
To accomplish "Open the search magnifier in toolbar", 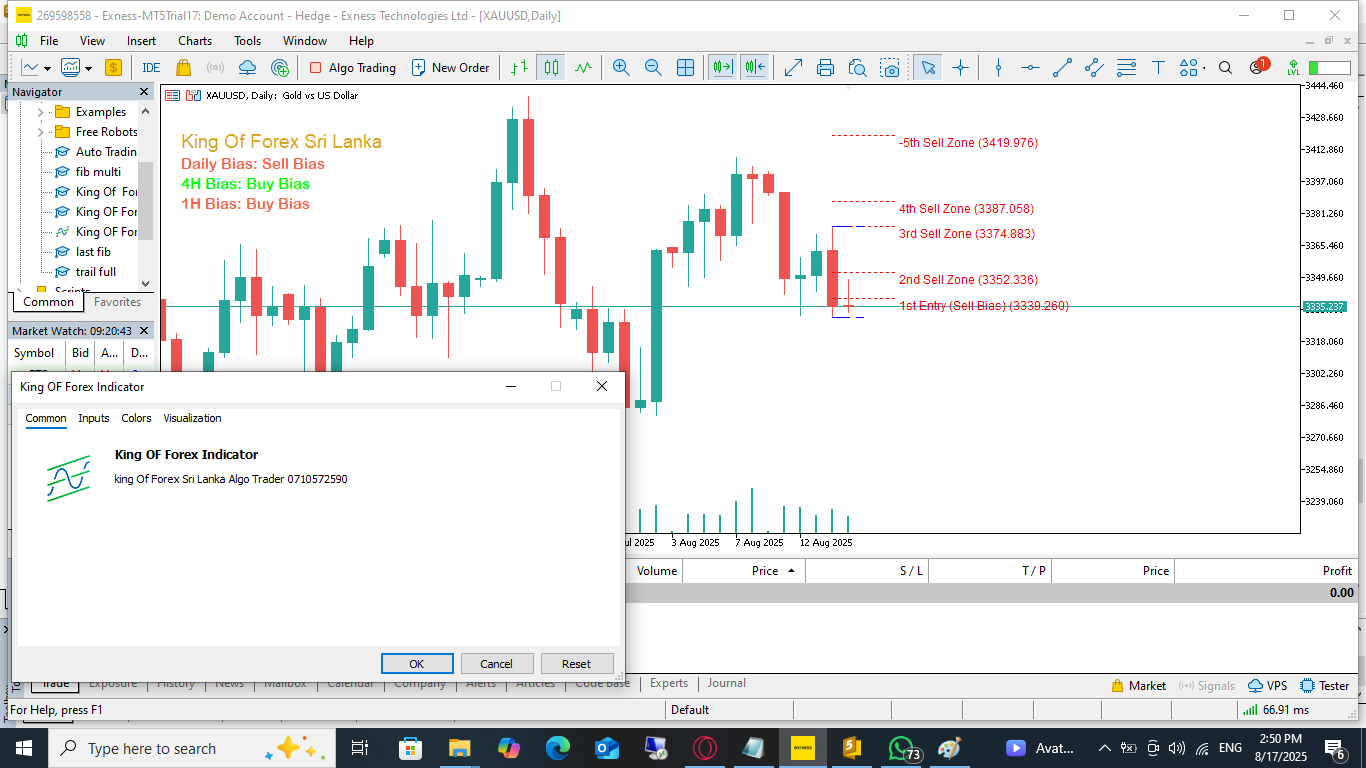I will 1225,68.
